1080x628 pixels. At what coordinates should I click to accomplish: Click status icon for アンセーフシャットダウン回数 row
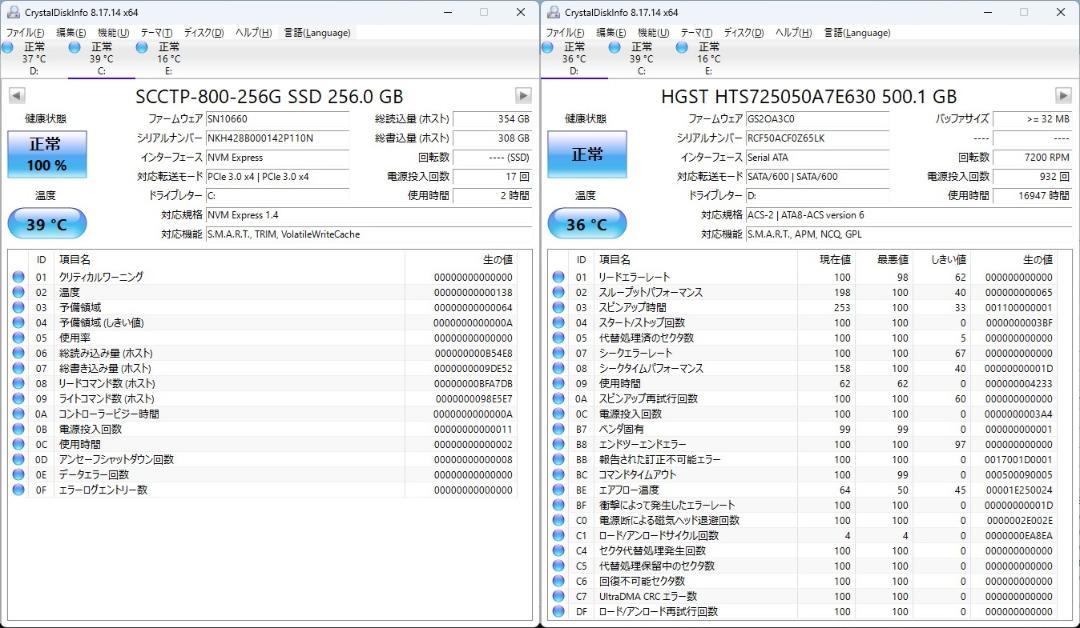(x=19, y=459)
